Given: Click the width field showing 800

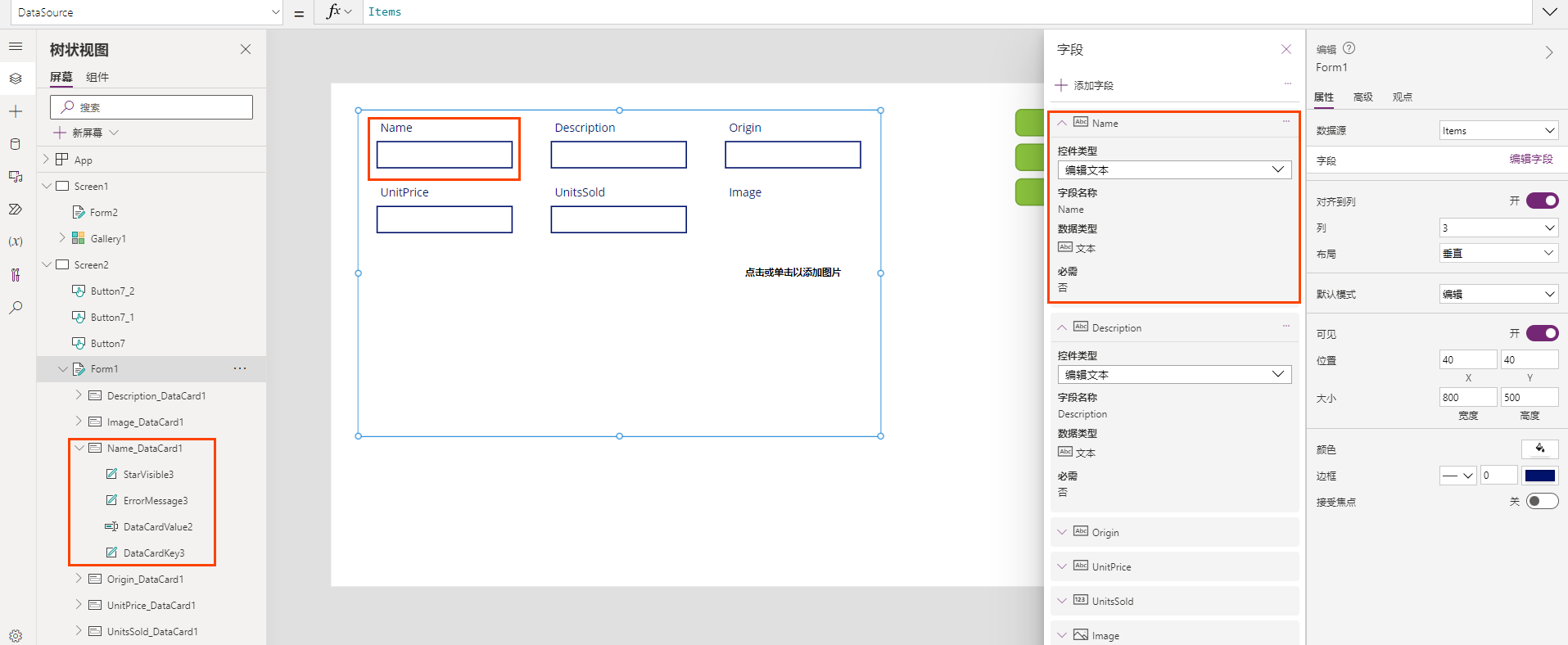Looking at the screenshot, I should (1468, 397).
